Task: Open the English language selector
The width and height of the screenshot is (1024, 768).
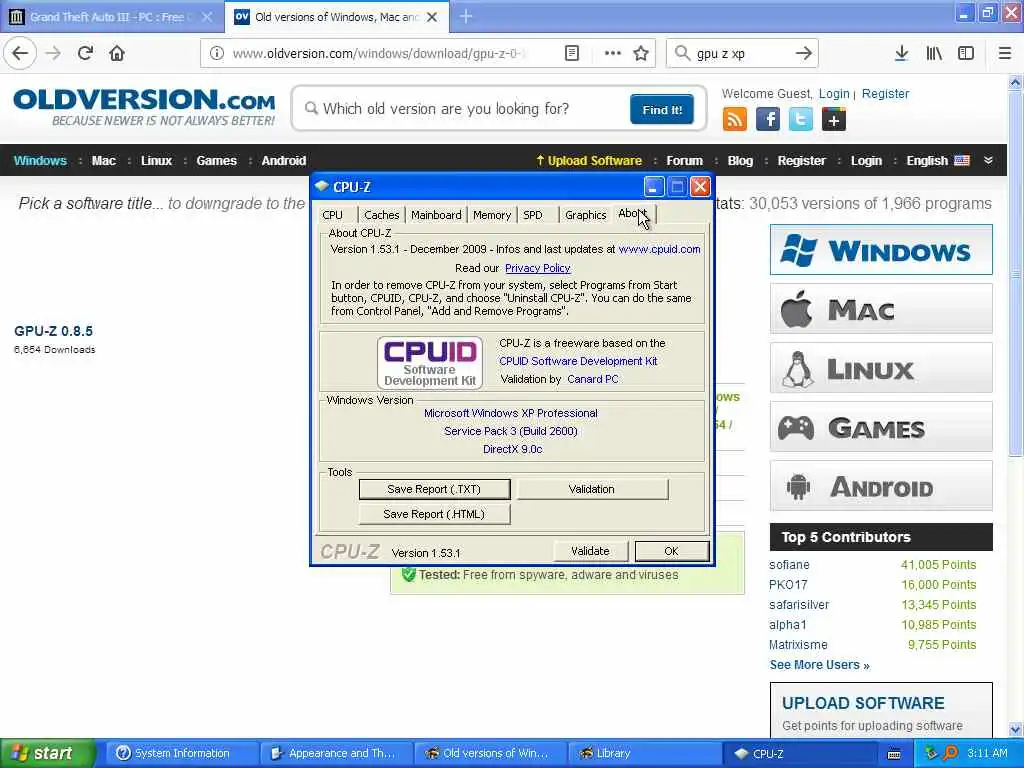Action: tap(938, 161)
